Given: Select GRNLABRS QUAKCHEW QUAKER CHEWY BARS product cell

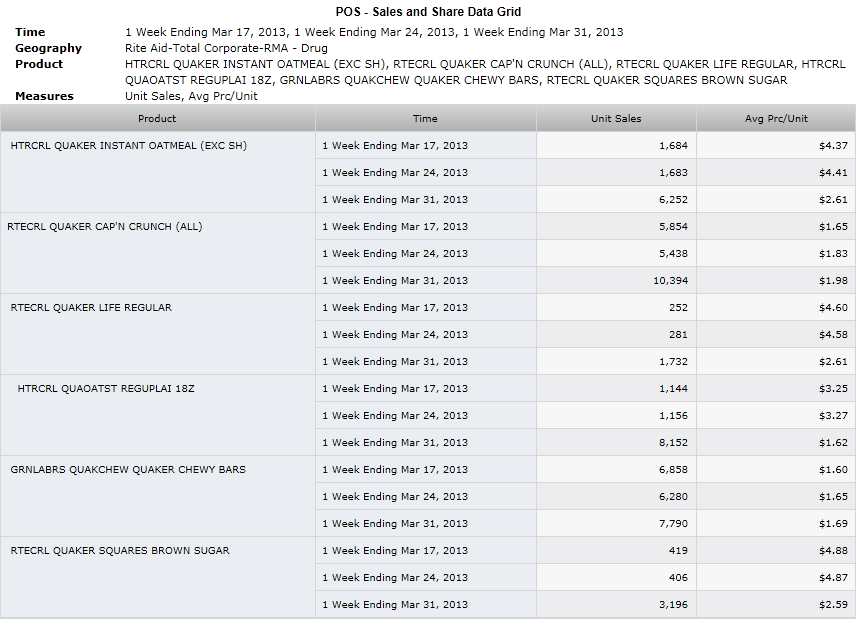Looking at the screenshot, I should [x=158, y=496].
